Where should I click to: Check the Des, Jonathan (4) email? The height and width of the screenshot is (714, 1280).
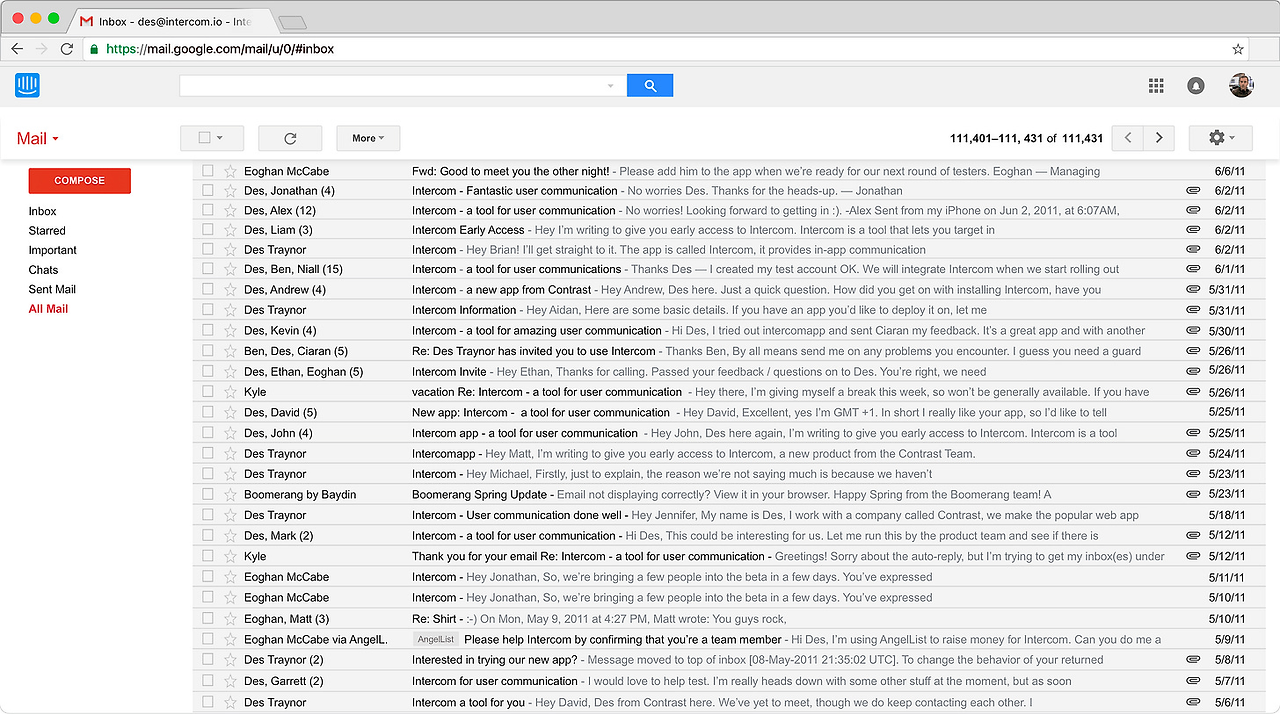[208, 190]
